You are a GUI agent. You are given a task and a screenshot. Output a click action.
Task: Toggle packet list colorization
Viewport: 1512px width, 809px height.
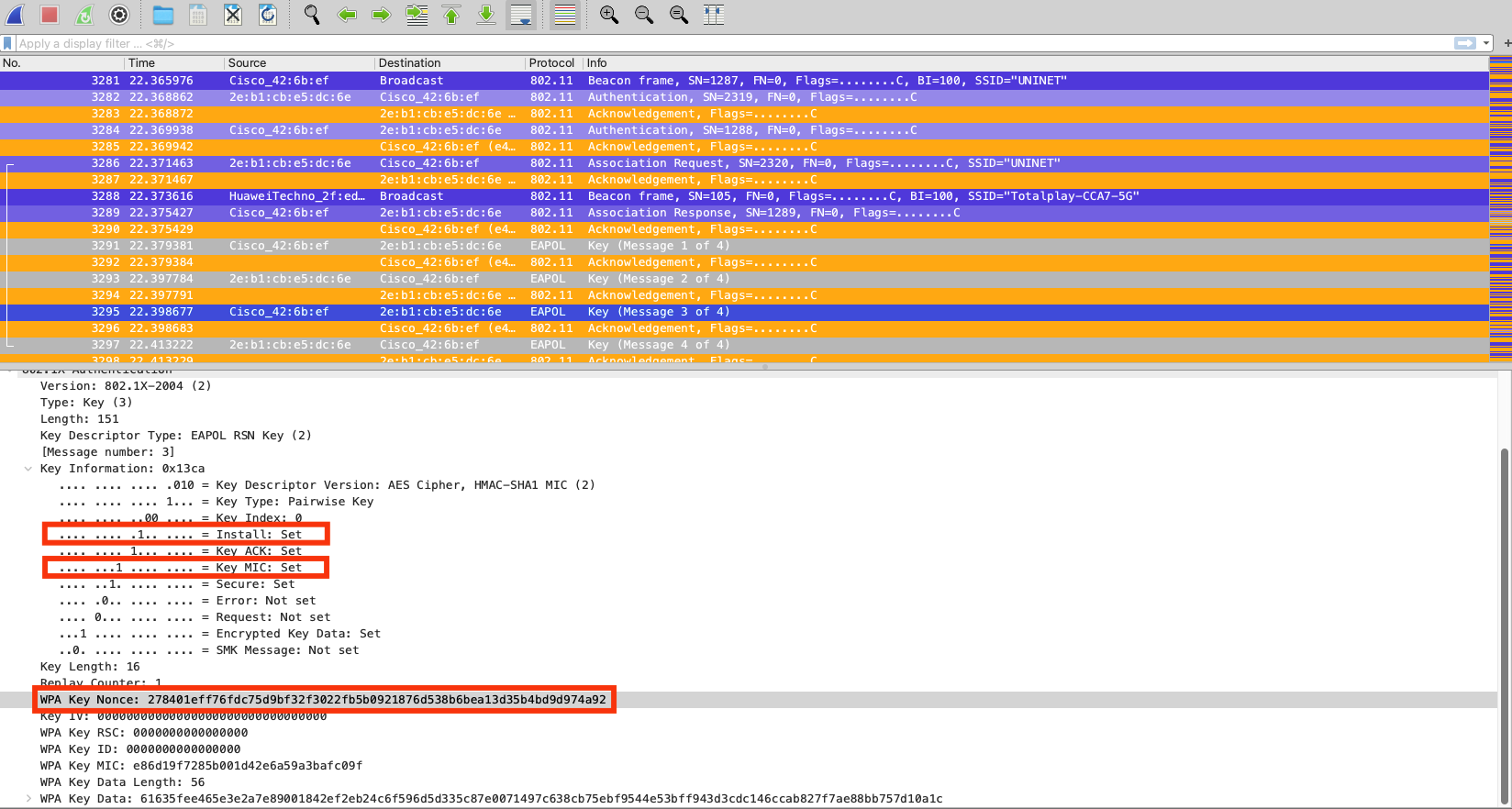(x=565, y=15)
